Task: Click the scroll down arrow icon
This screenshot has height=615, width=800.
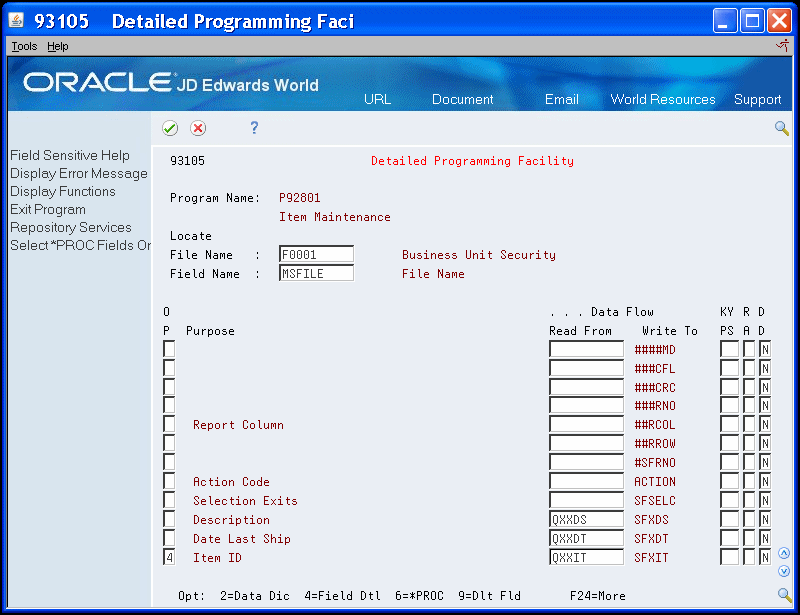Action: coord(784,571)
